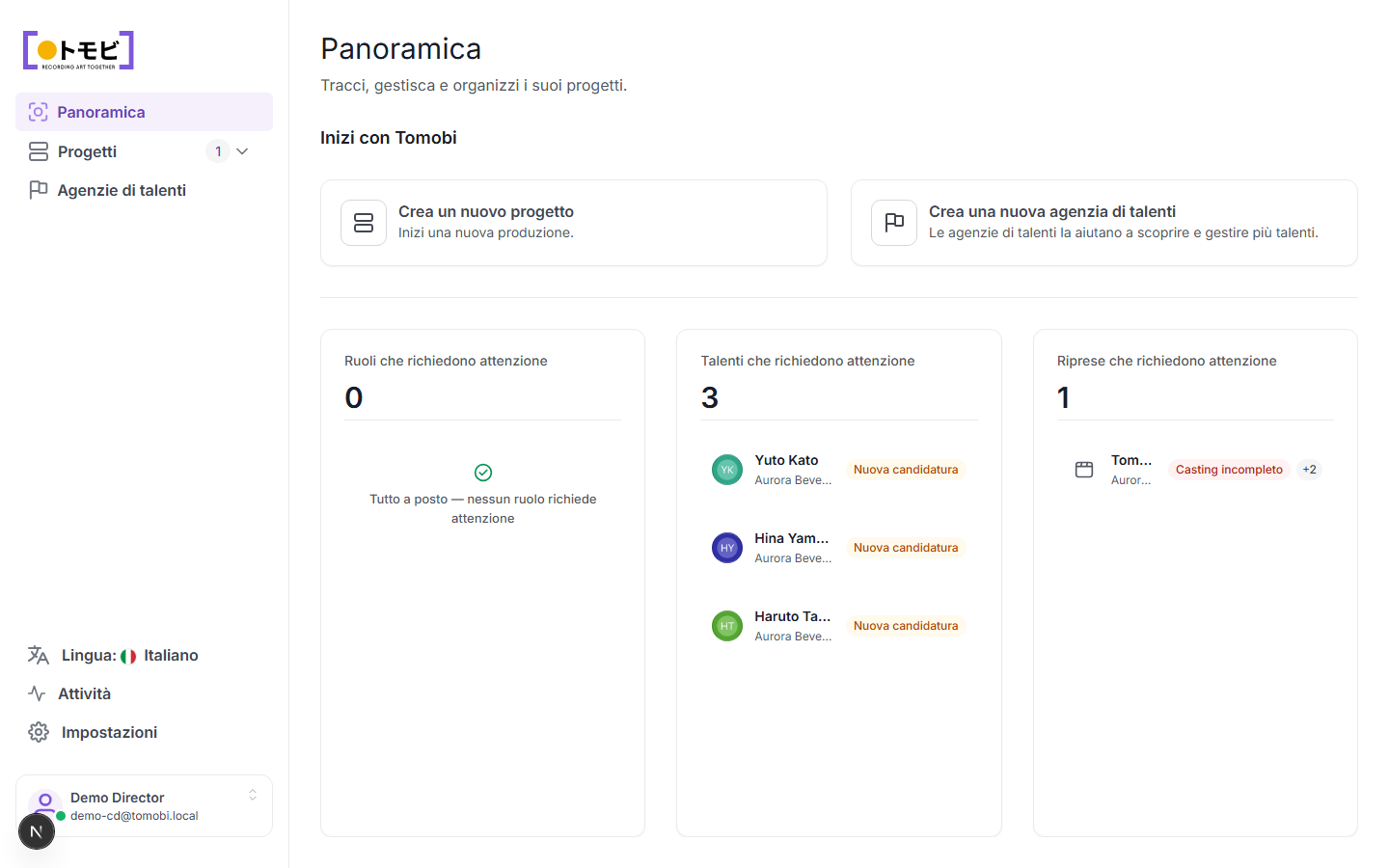
Task: Click the Casting incompleto tag
Action: (x=1229, y=470)
